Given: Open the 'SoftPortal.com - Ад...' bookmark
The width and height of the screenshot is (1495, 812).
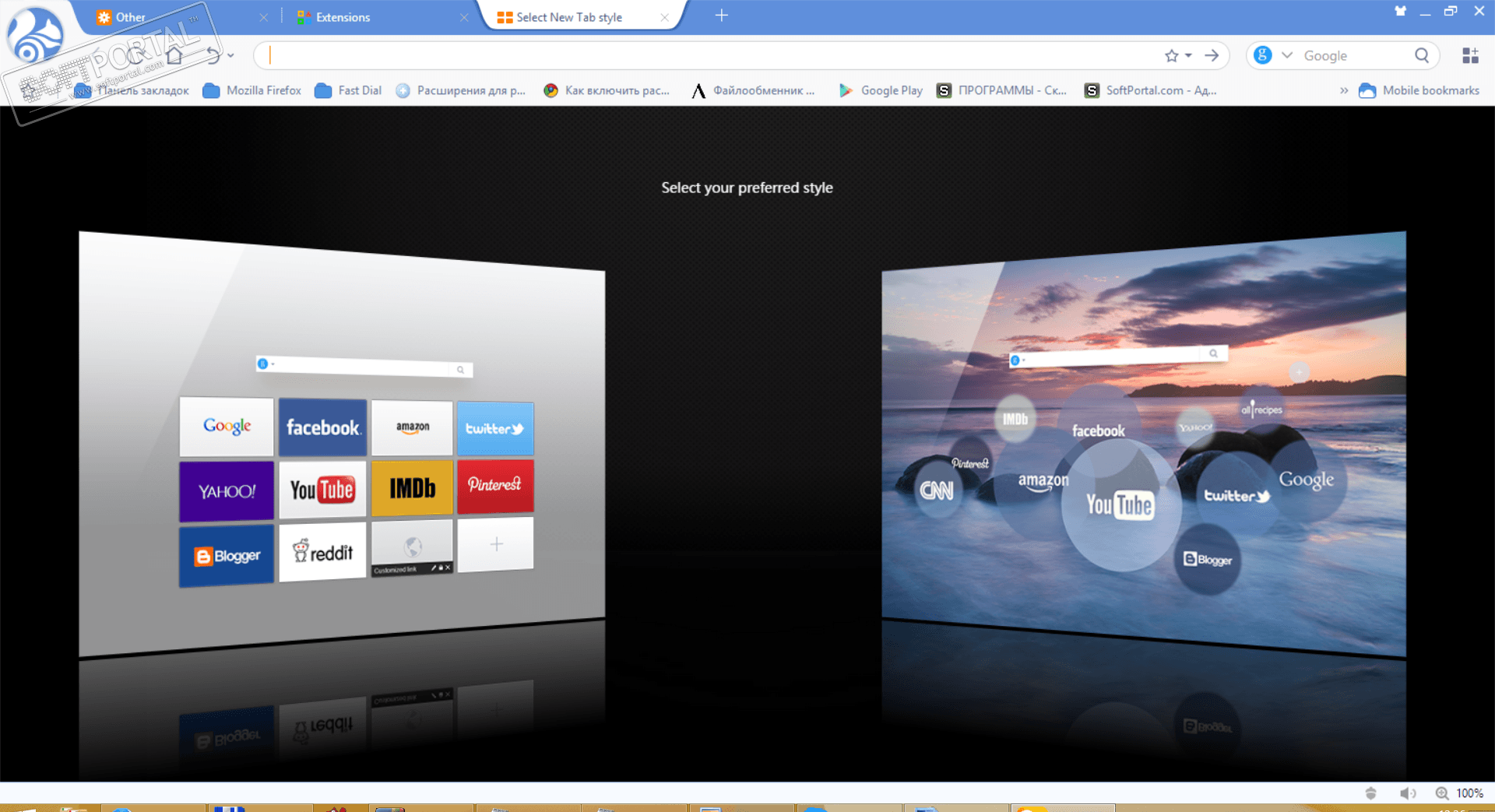Looking at the screenshot, I should pos(1151,90).
